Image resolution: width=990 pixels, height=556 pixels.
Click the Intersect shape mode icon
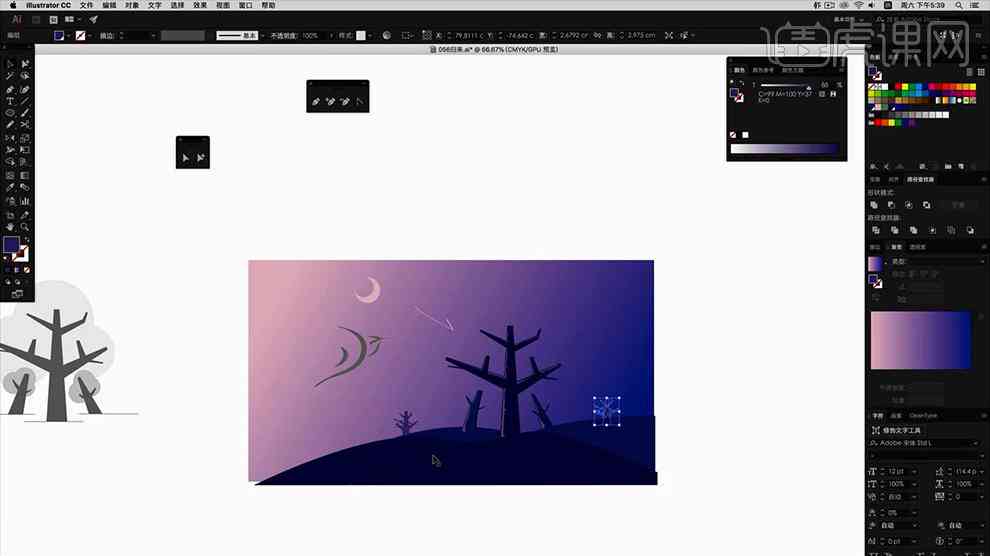point(909,205)
